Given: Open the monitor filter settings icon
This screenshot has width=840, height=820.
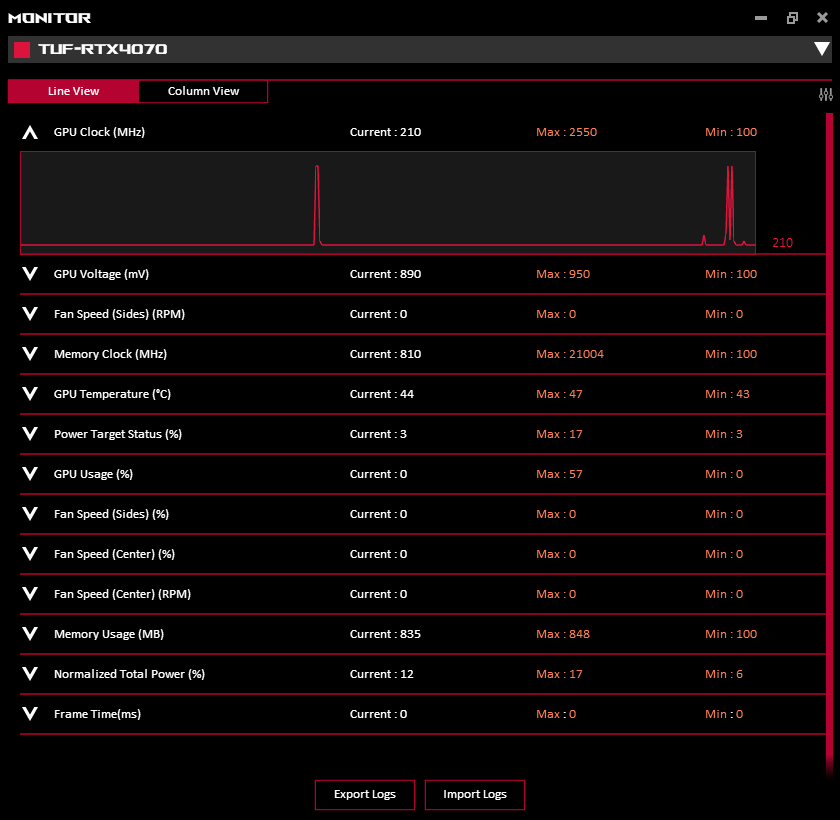Looking at the screenshot, I should tap(826, 95).
